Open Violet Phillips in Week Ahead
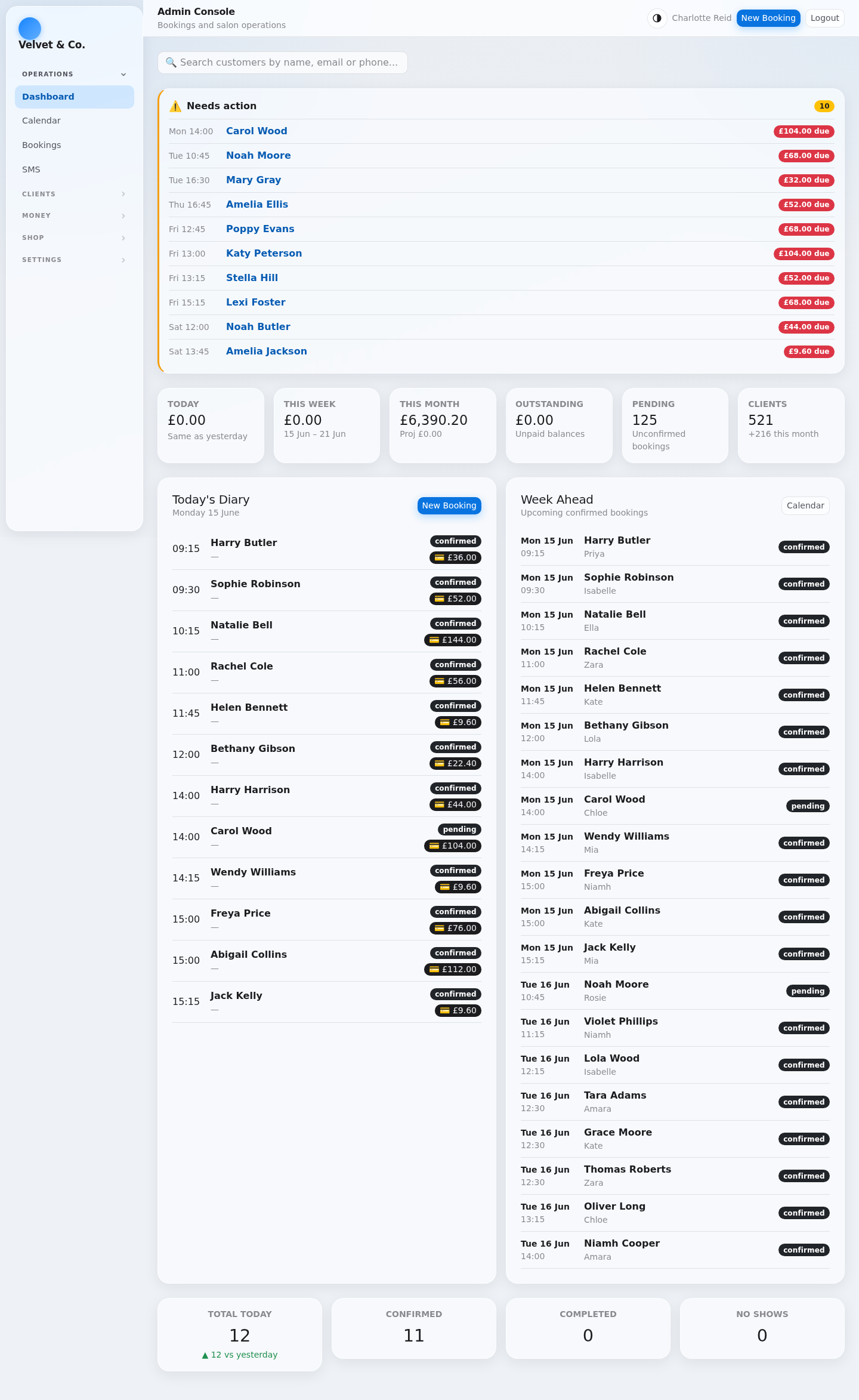The width and height of the screenshot is (859, 1400). pyautogui.click(x=675, y=1028)
